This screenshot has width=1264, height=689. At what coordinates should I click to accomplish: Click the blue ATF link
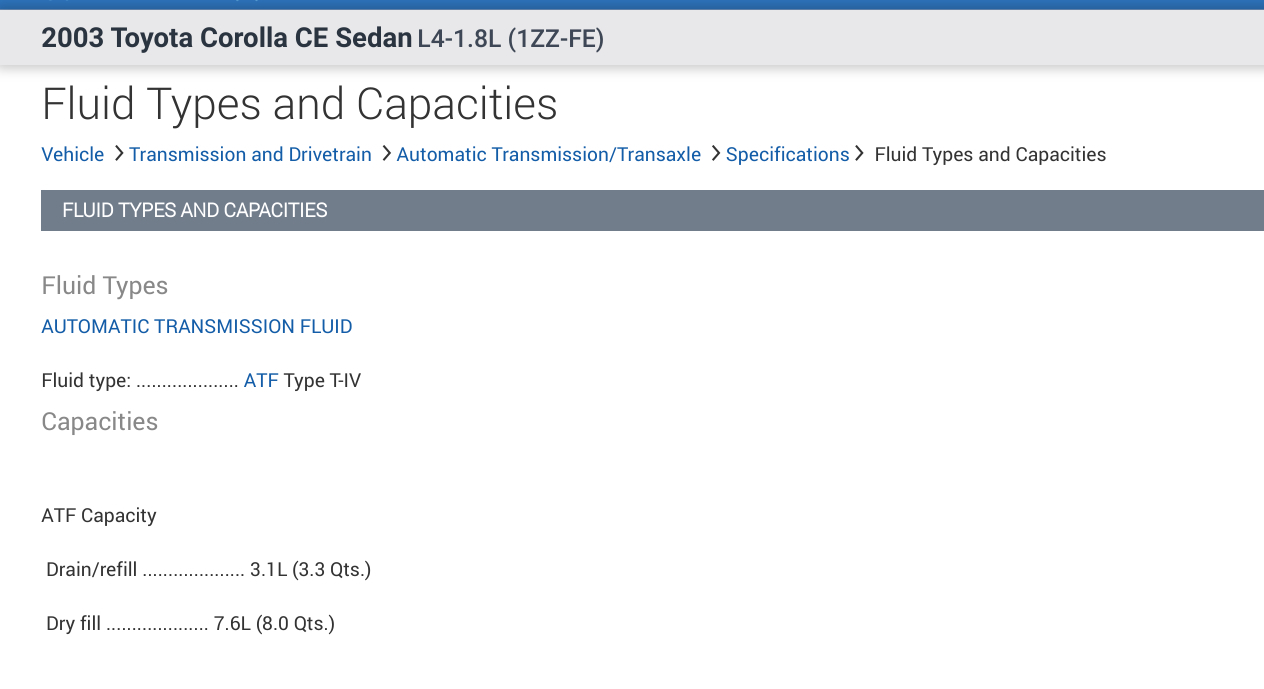pyautogui.click(x=261, y=380)
